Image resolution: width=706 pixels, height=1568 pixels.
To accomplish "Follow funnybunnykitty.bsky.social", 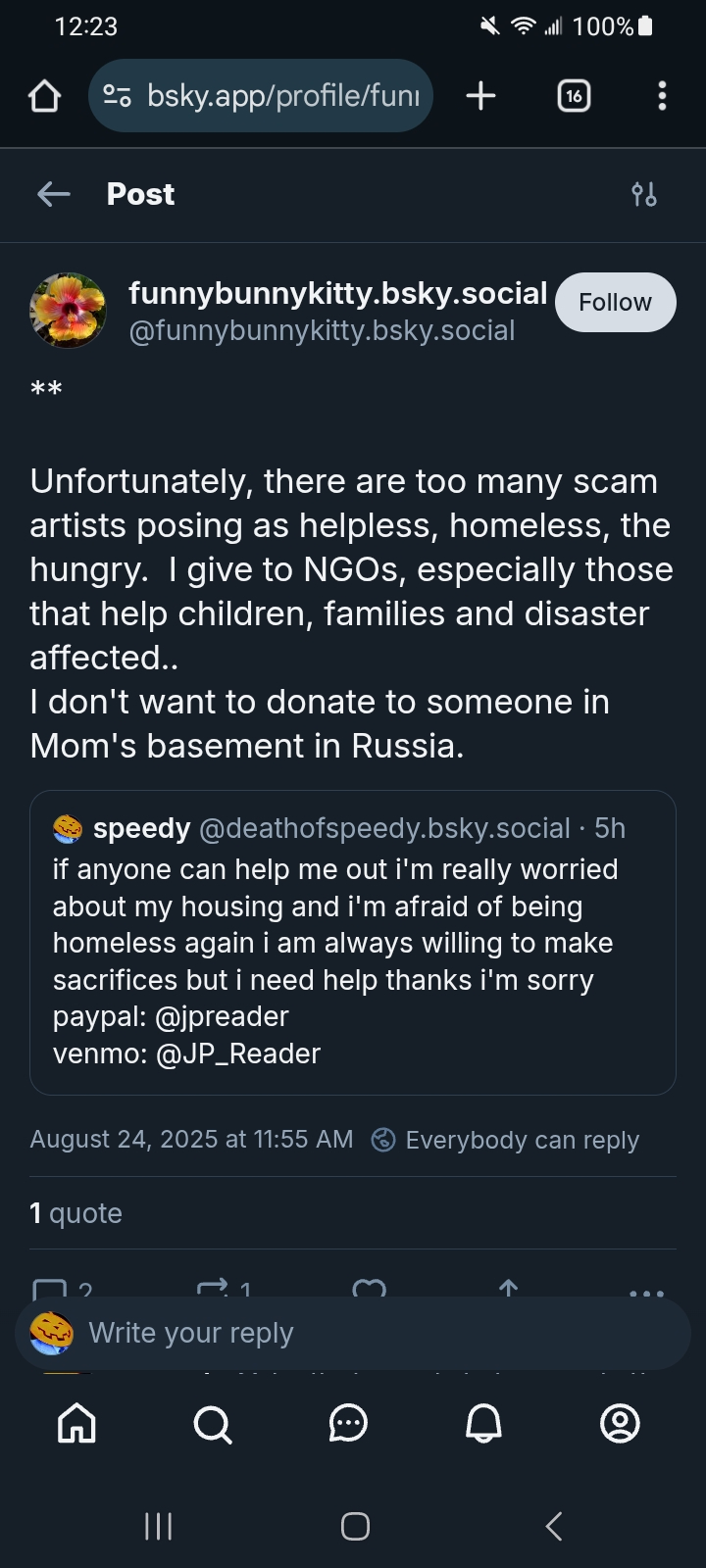I will pyautogui.click(x=615, y=302).
